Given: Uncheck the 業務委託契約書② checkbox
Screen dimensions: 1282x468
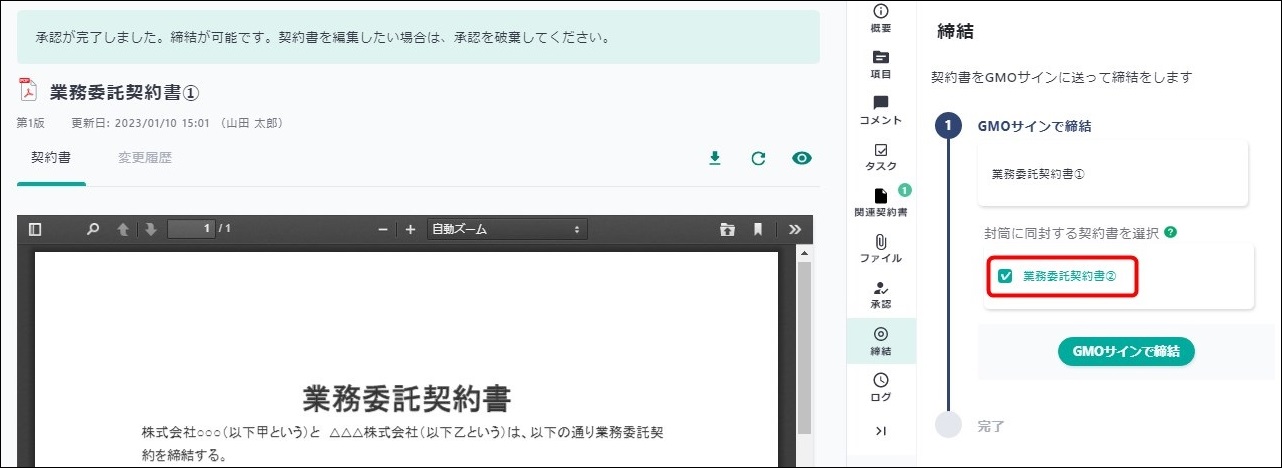Looking at the screenshot, I should (x=1006, y=276).
